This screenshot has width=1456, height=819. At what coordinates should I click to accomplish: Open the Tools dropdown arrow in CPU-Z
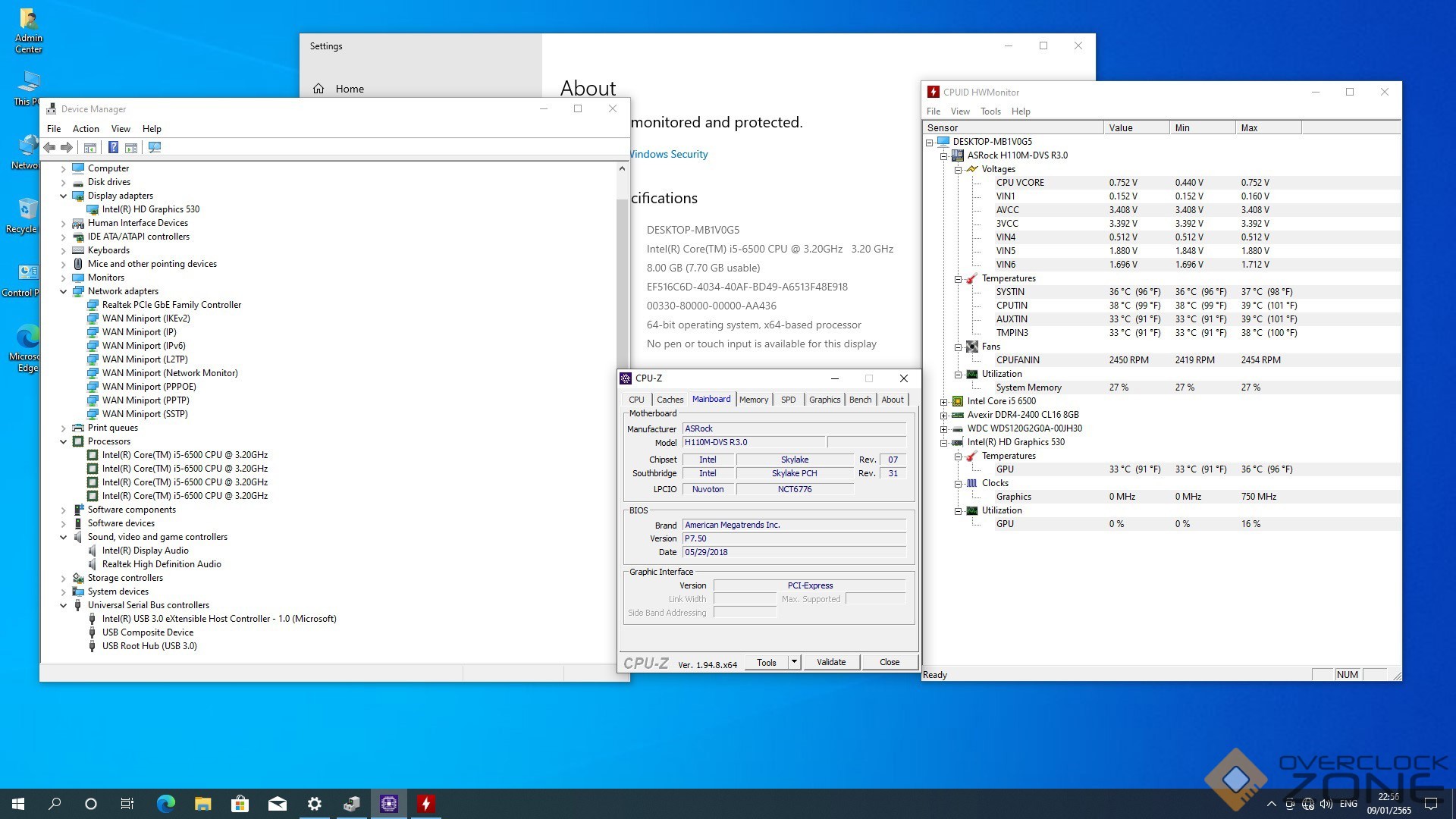(794, 662)
